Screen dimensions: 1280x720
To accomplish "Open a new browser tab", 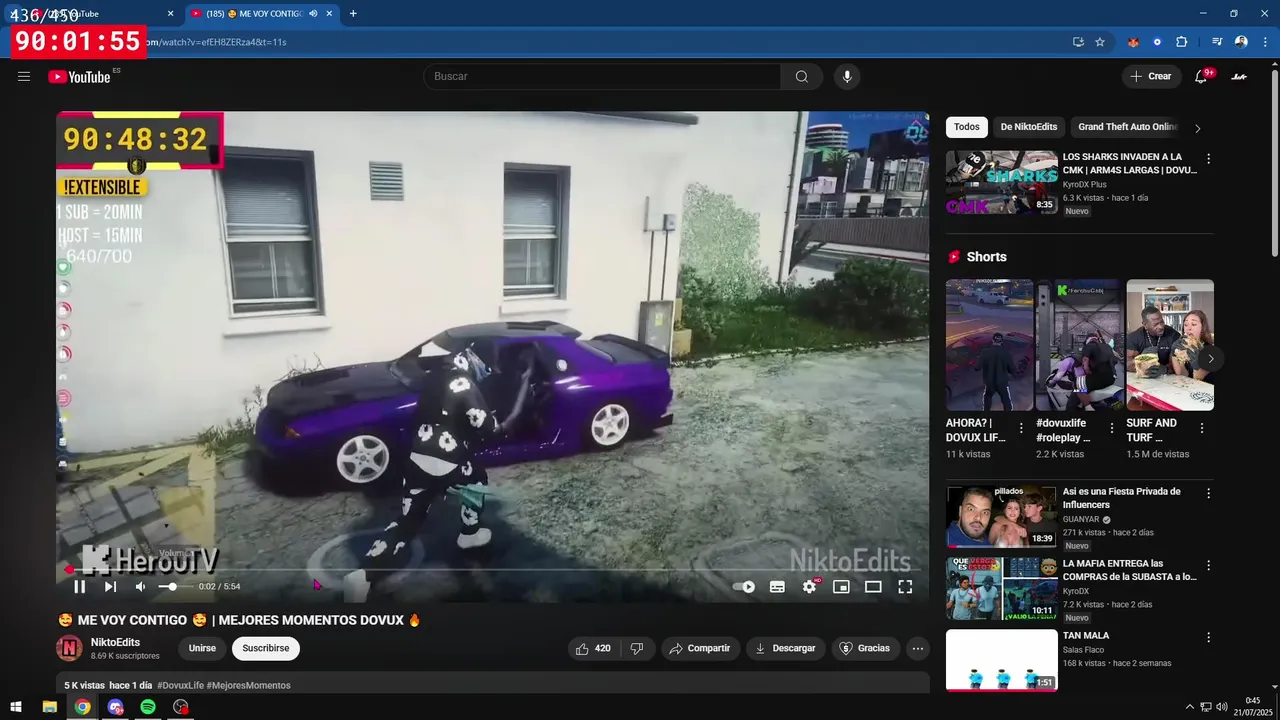I will coord(353,14).
